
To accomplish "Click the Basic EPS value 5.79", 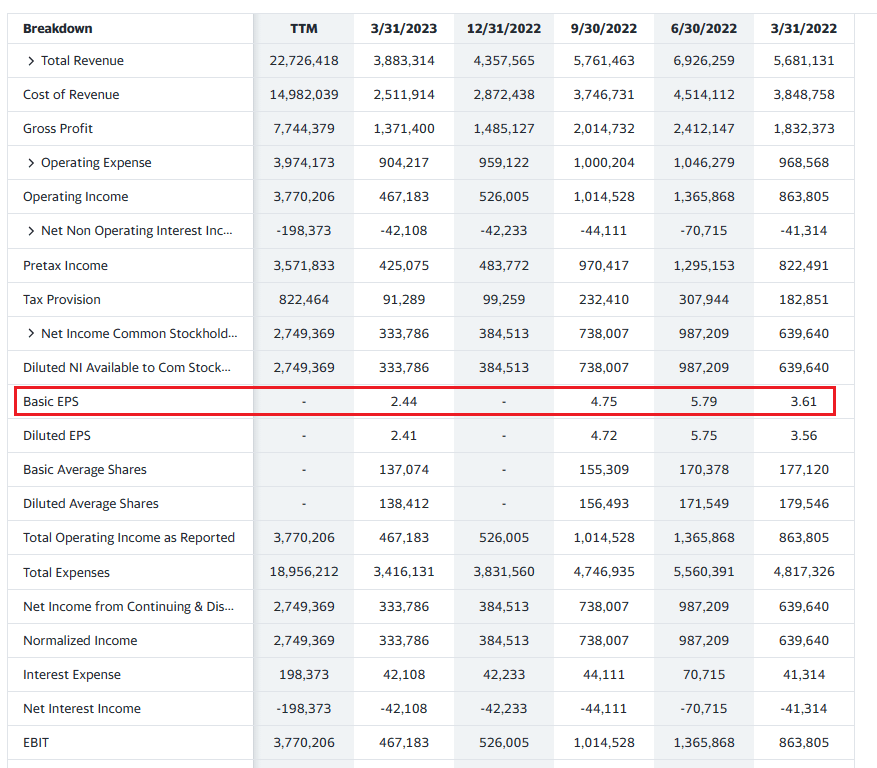I will tap(704, 402).
